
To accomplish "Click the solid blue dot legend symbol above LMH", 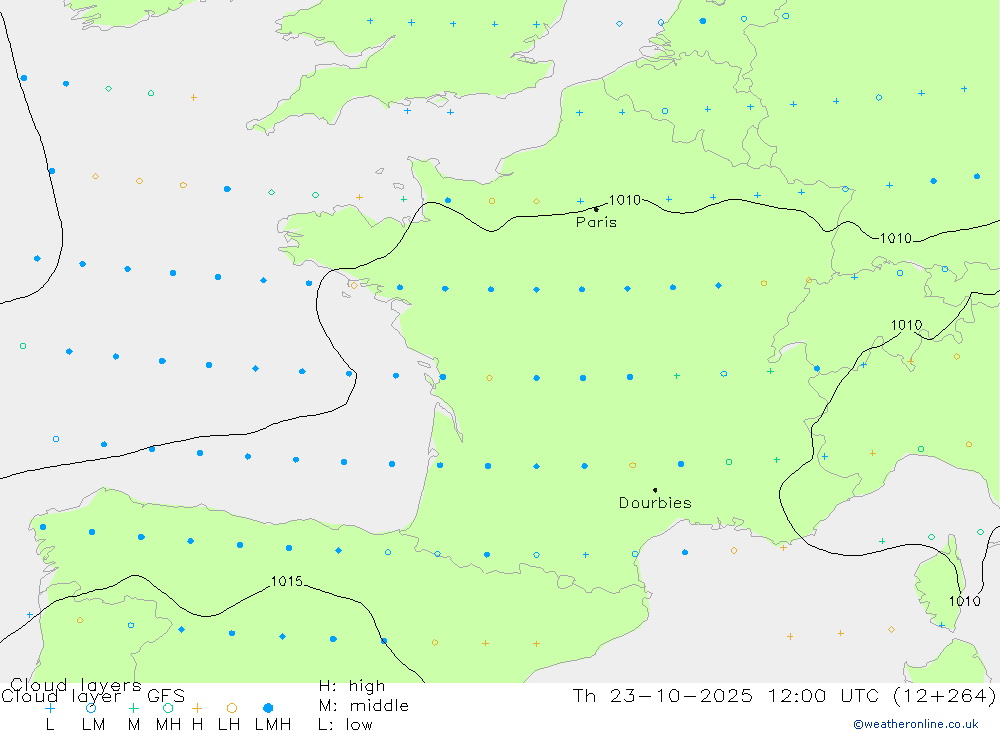I will click(268, 708).
